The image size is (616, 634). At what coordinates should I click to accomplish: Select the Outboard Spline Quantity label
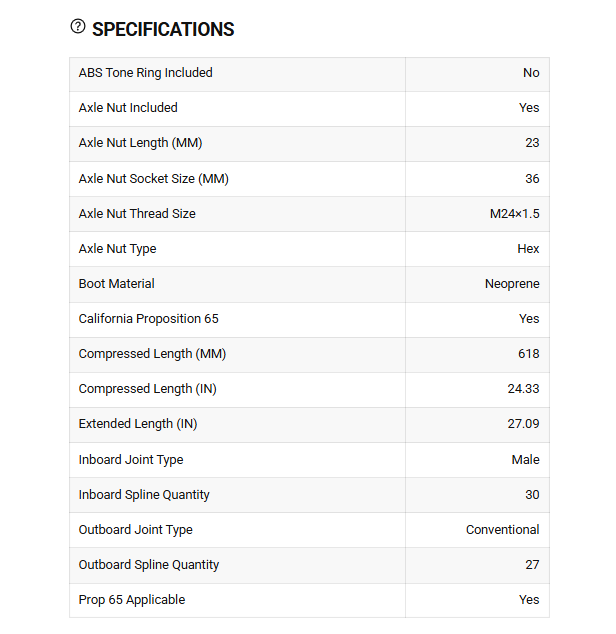149,565
